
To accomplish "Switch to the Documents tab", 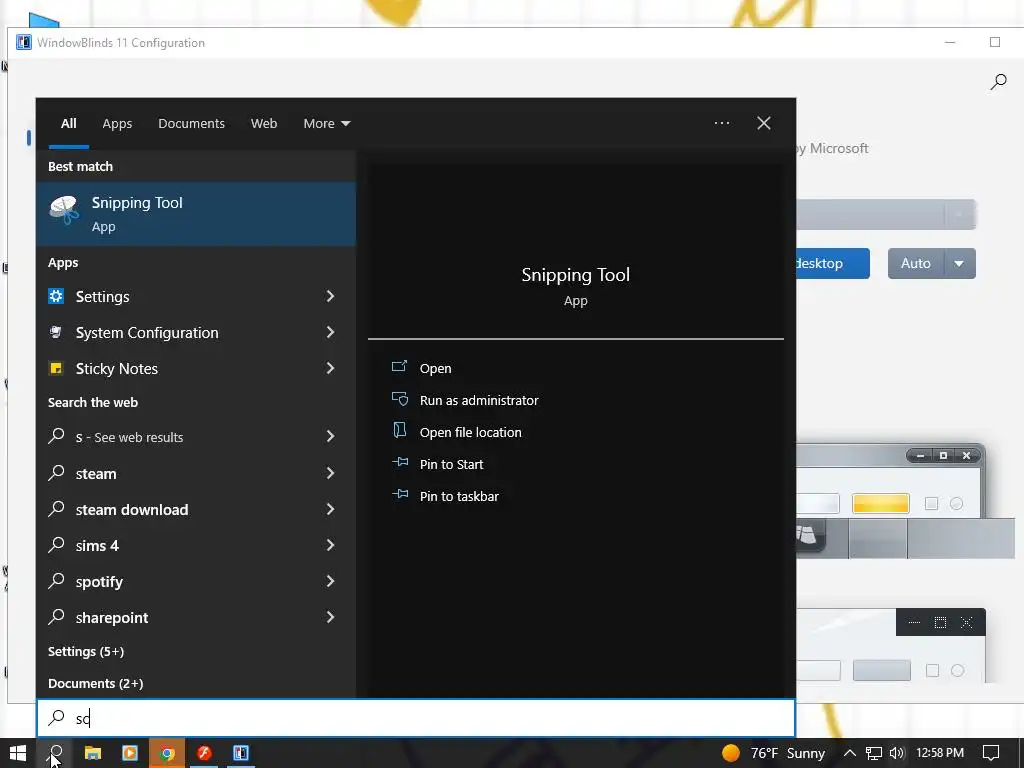I will (x=191, y=123).
